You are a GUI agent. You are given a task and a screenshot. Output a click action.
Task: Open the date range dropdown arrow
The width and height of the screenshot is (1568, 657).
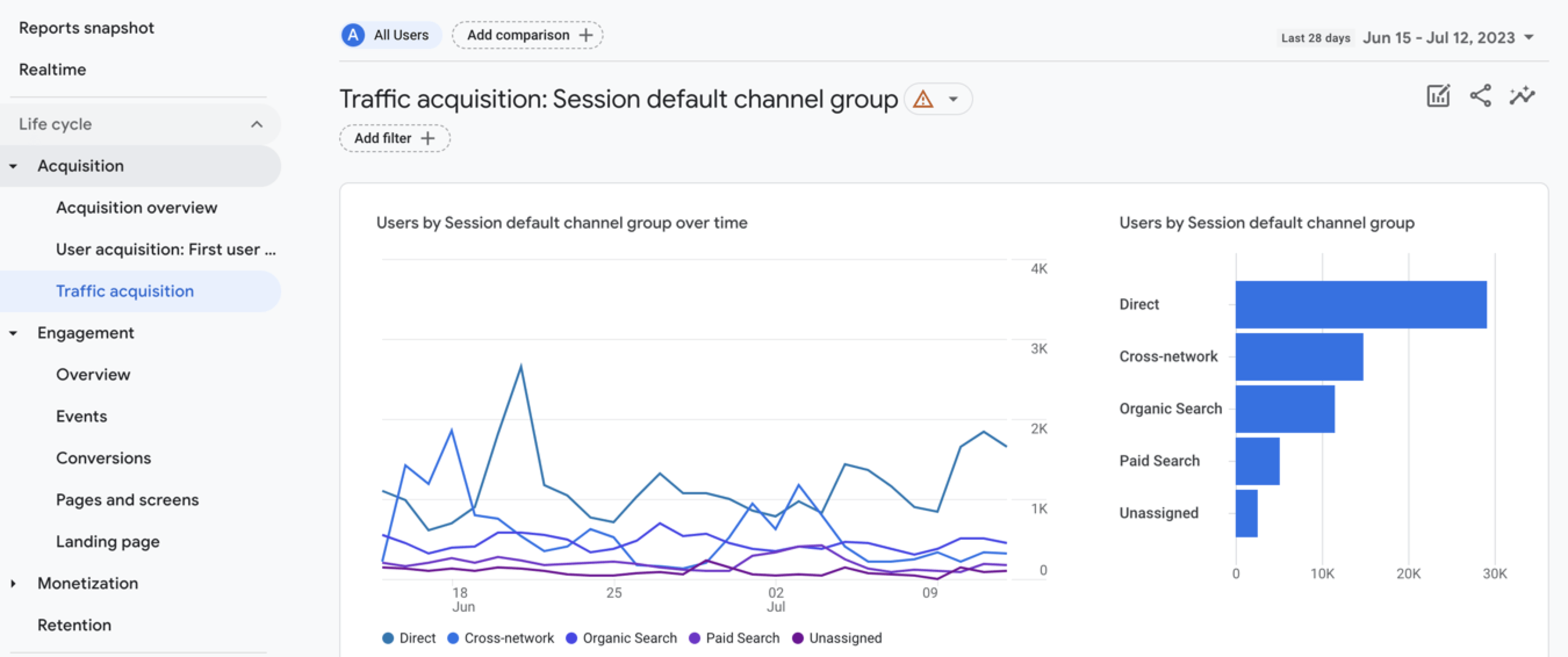click(x=1529, y=38)
